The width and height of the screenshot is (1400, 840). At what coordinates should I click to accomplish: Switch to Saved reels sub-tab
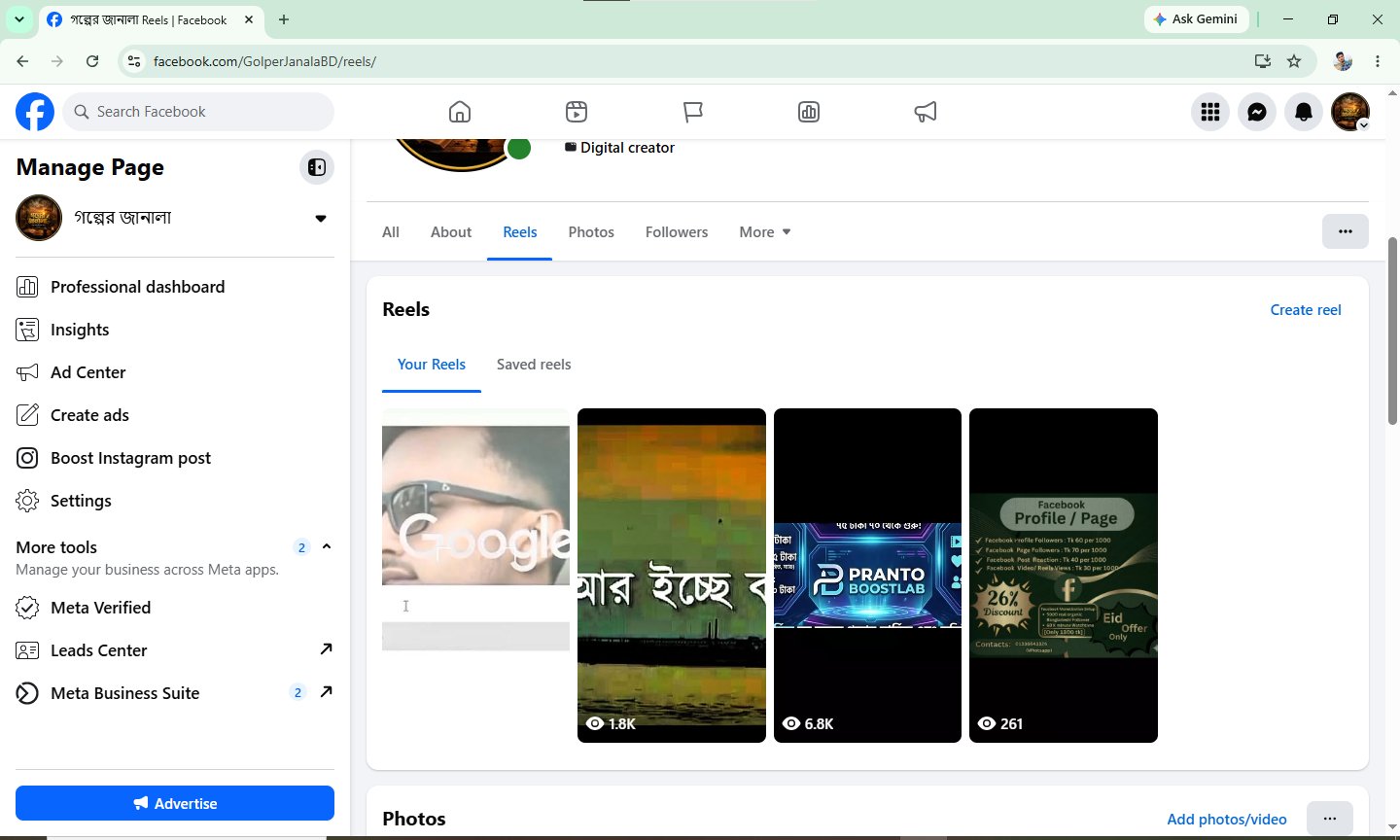point(534,365)
